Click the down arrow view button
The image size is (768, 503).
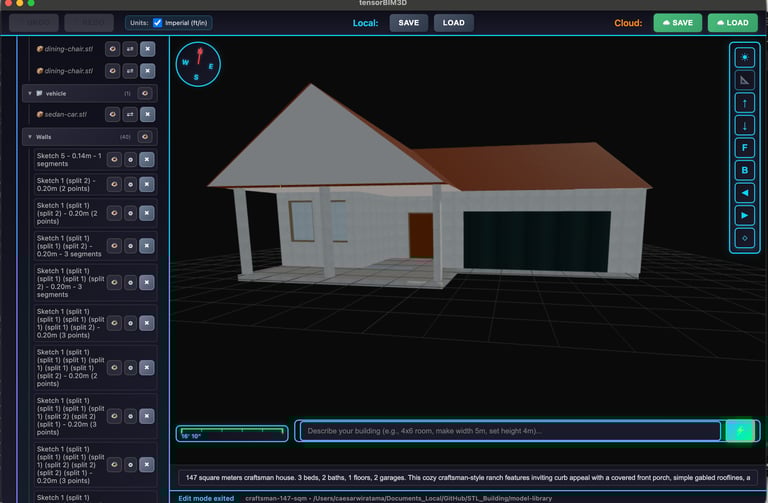tap(744, 125)
